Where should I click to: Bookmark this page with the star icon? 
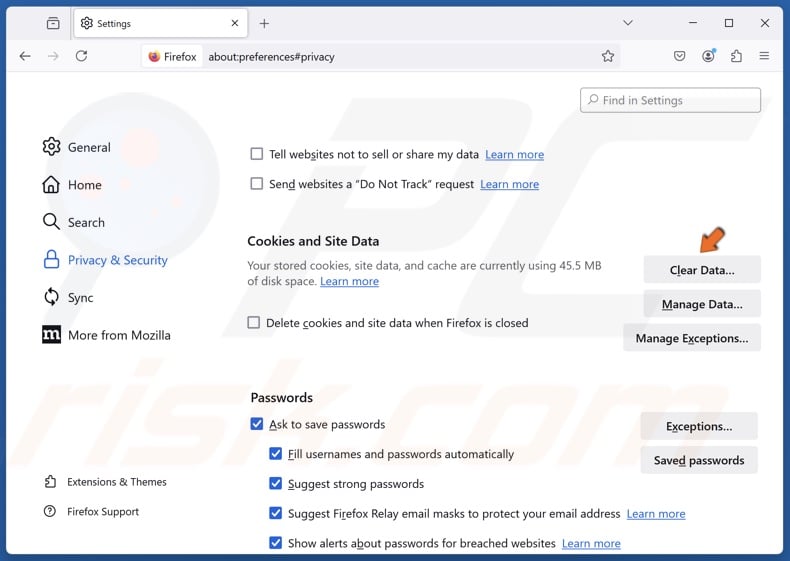[x=608, y=57]
